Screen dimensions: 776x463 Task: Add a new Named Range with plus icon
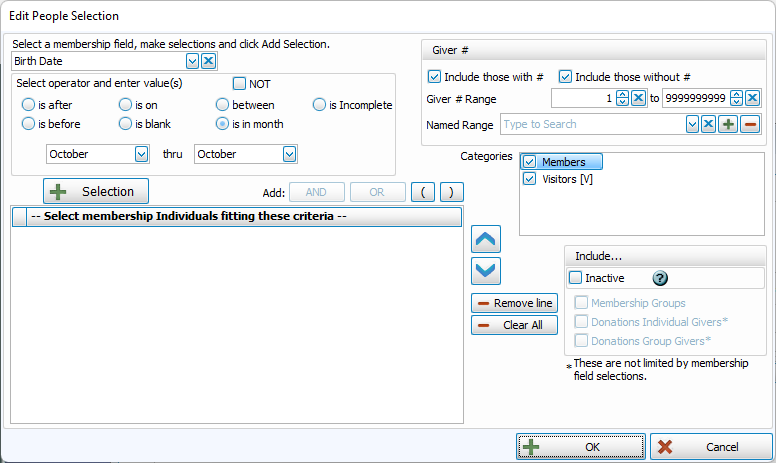[729, 124]
